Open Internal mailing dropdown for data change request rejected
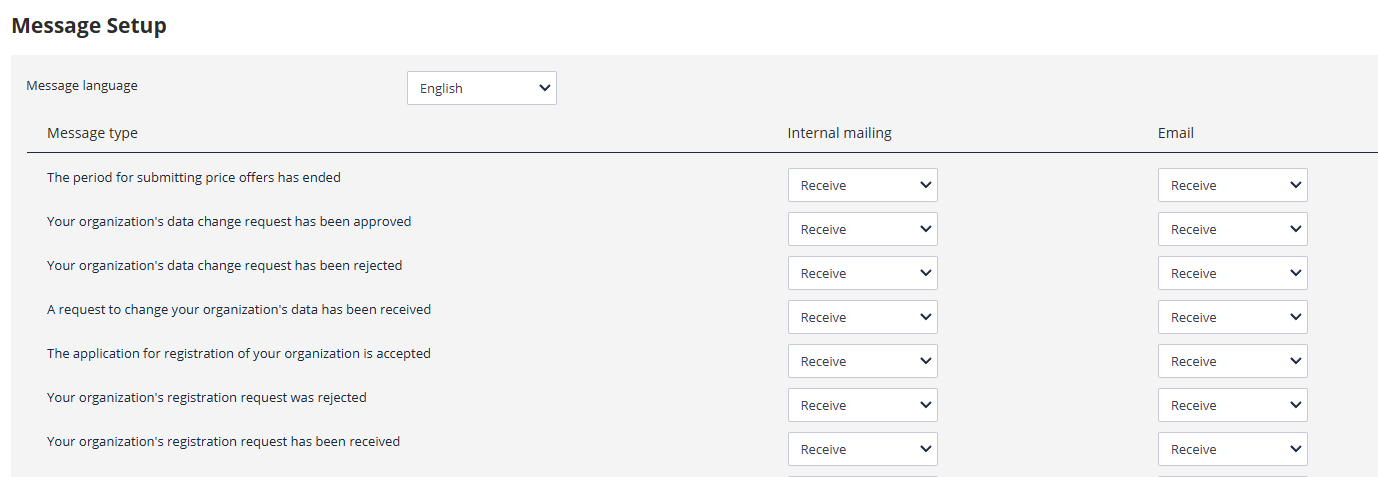The width and height of the screenshot is (1378, 477). [x=863, y=273]
